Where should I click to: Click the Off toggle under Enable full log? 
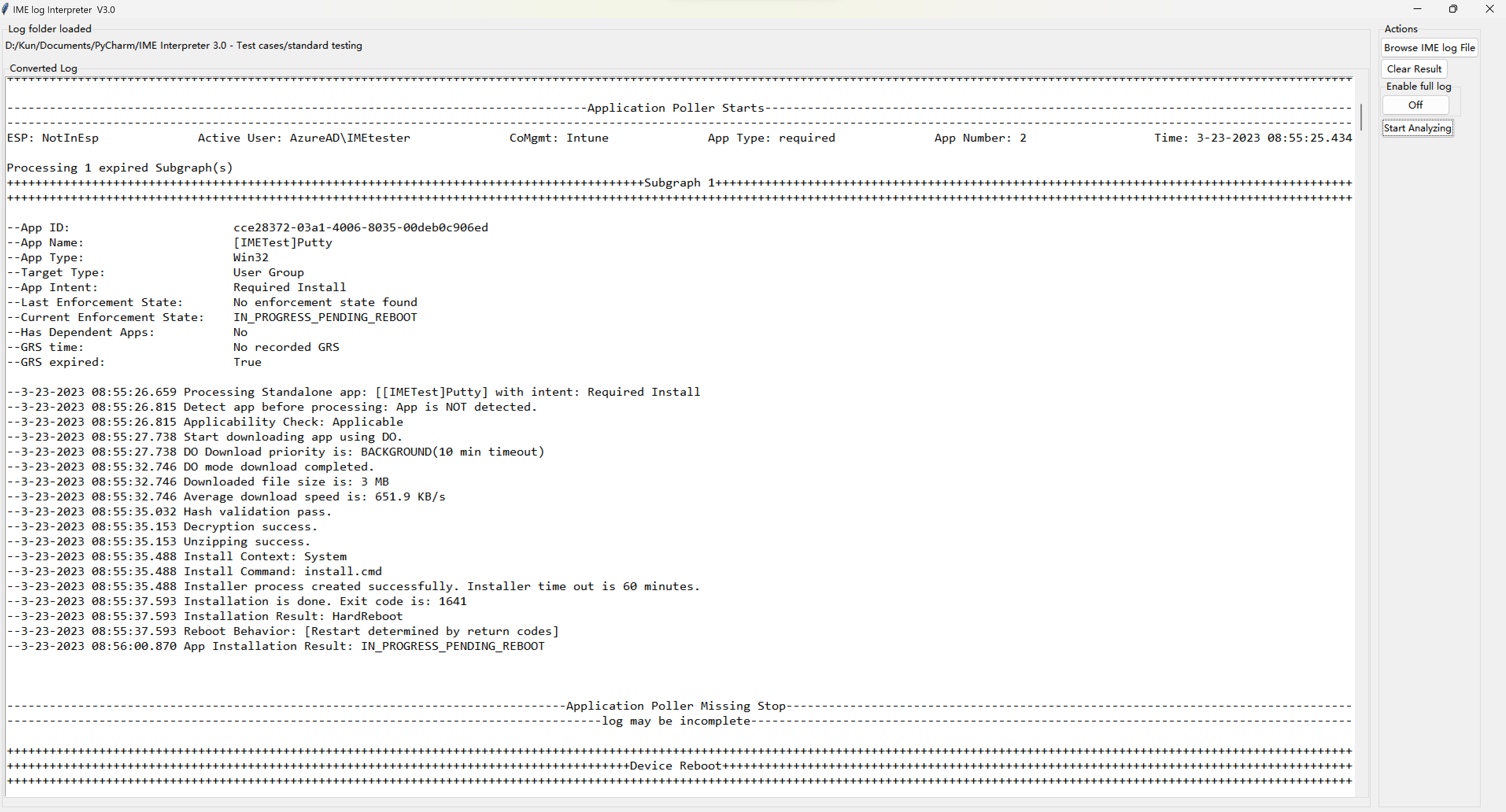[x=1415, y=105]
